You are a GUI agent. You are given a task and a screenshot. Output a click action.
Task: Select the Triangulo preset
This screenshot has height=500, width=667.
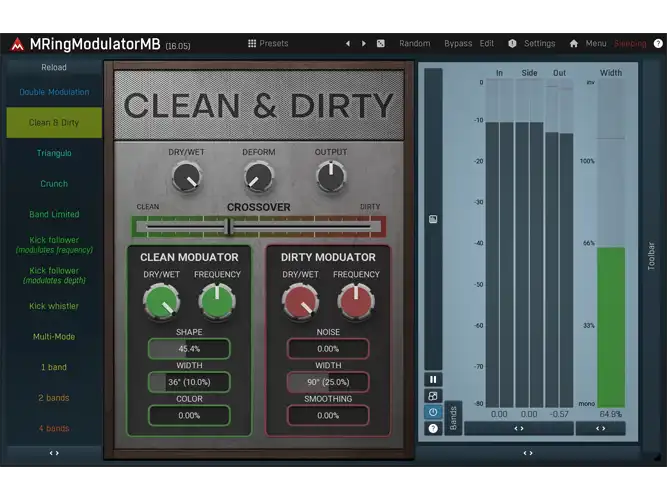[x=54, y=153]
